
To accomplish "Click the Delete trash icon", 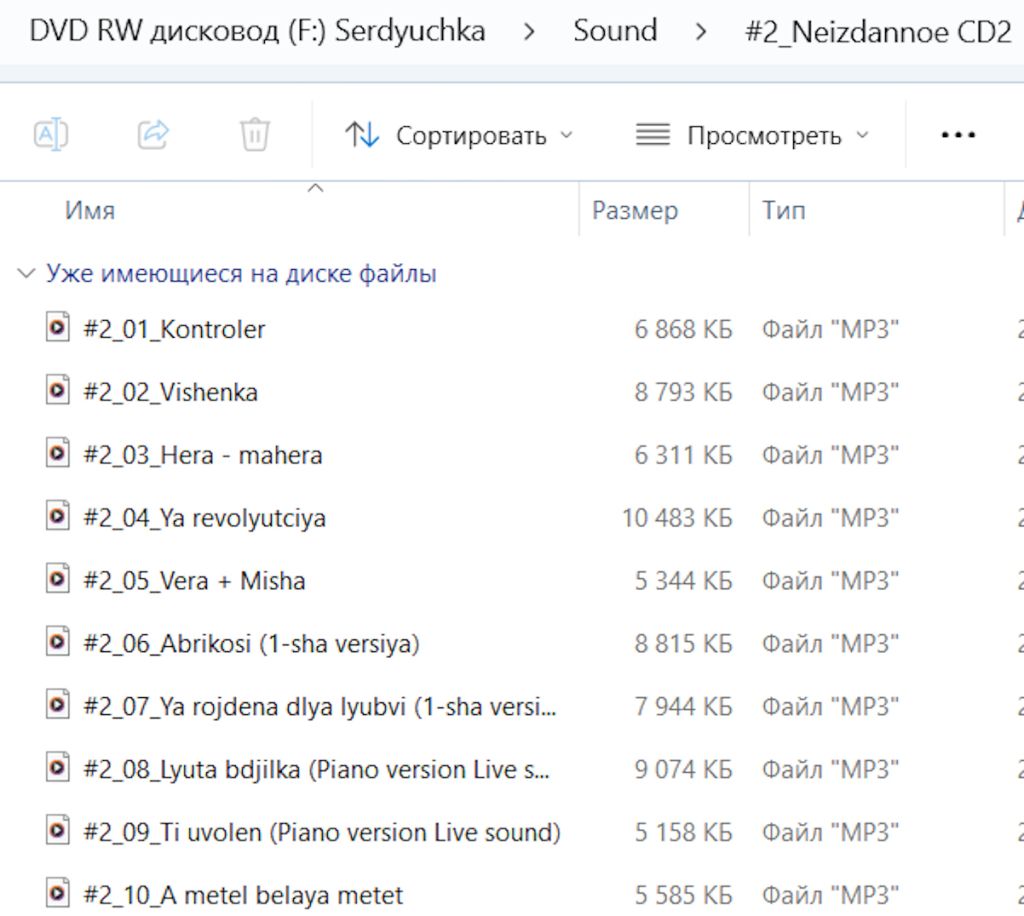I will click(x=255, y=134).
